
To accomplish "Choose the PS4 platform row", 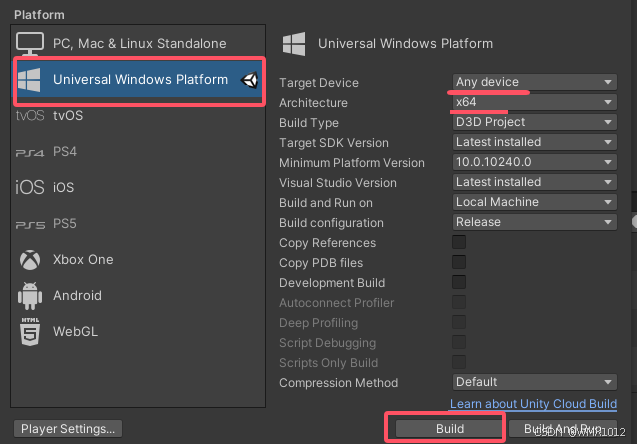I will pyautogui.click(x=138, y=152).
